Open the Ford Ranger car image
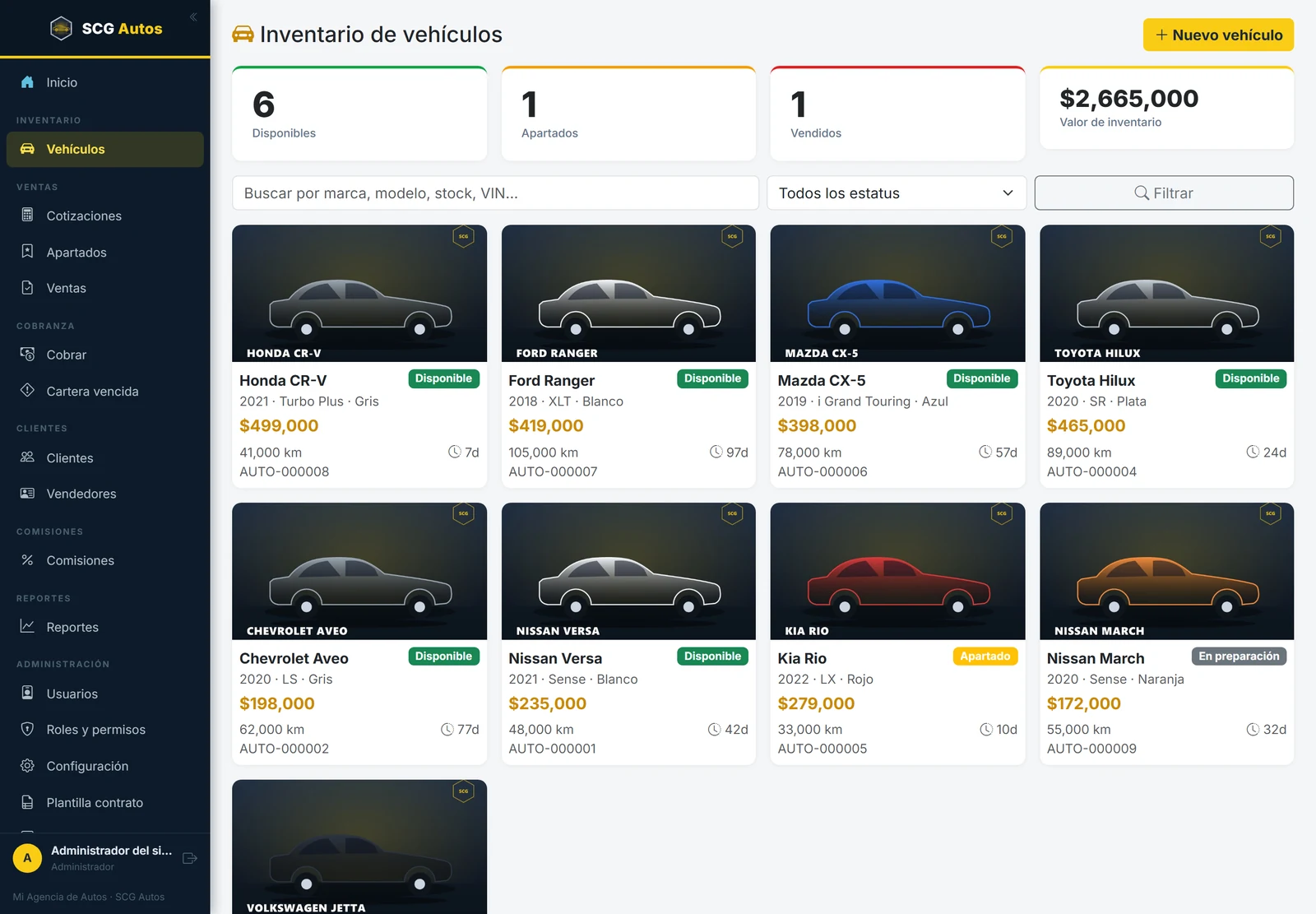This screenshot has height=914, width=1316. 628,294
